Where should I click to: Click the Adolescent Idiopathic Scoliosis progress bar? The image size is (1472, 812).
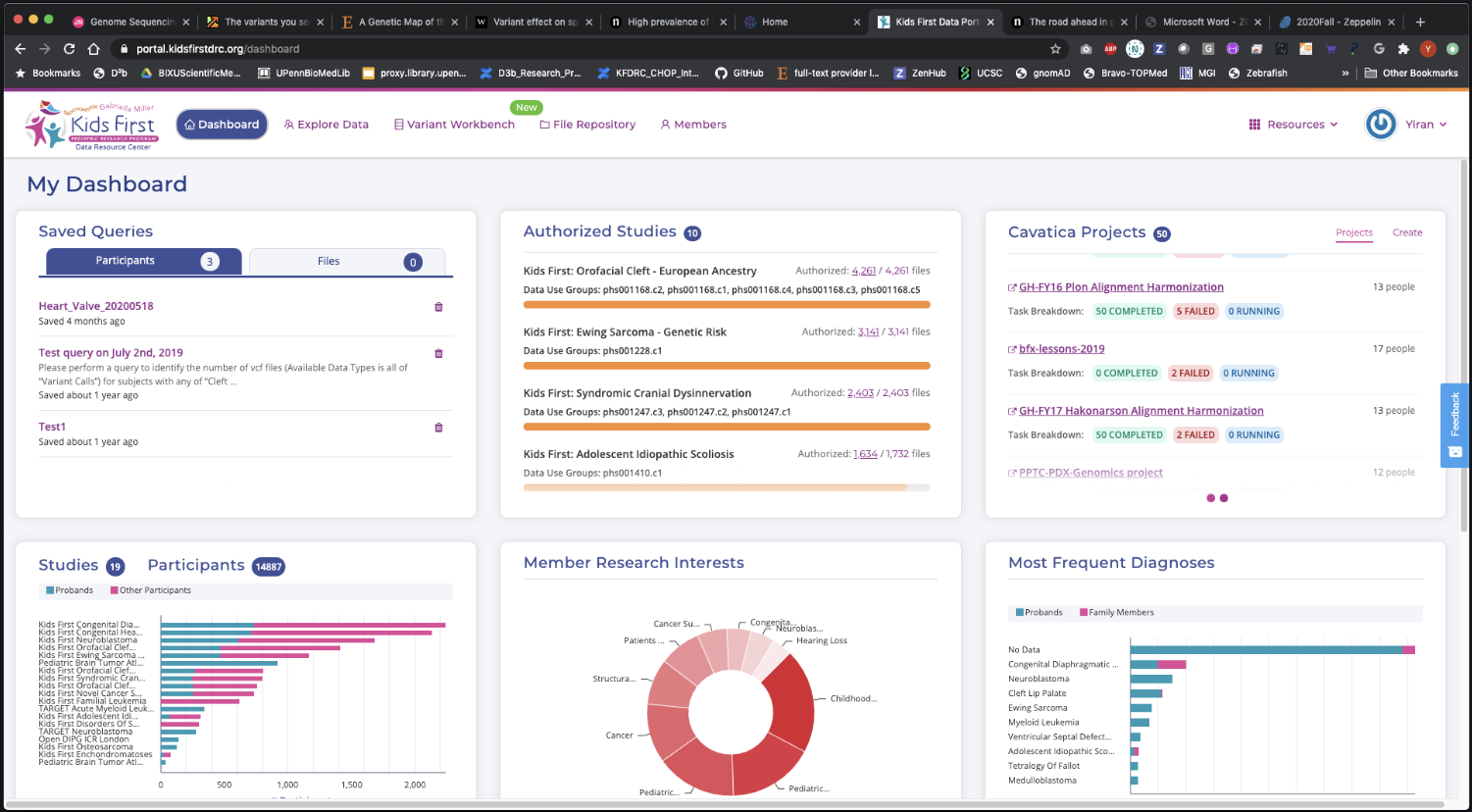pyautogui.click(x=727, y=487)
